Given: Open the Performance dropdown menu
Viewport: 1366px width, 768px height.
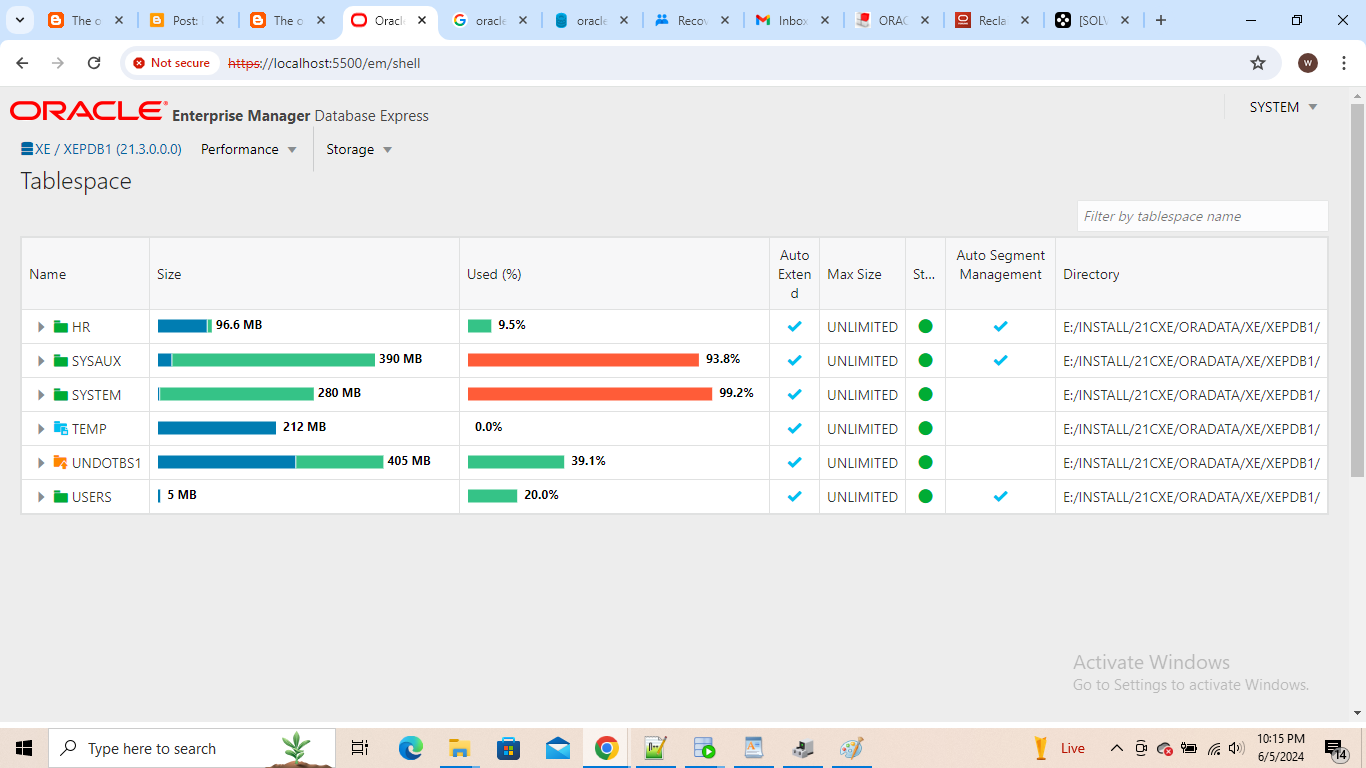Looking at the screenshot, I should [x=249, y=149].
